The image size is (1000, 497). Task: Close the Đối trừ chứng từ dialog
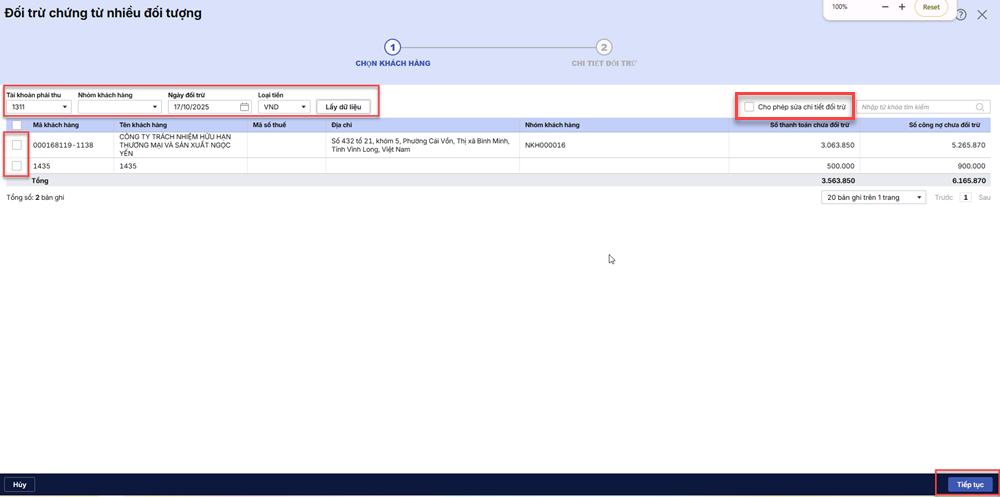click(982, 15)
